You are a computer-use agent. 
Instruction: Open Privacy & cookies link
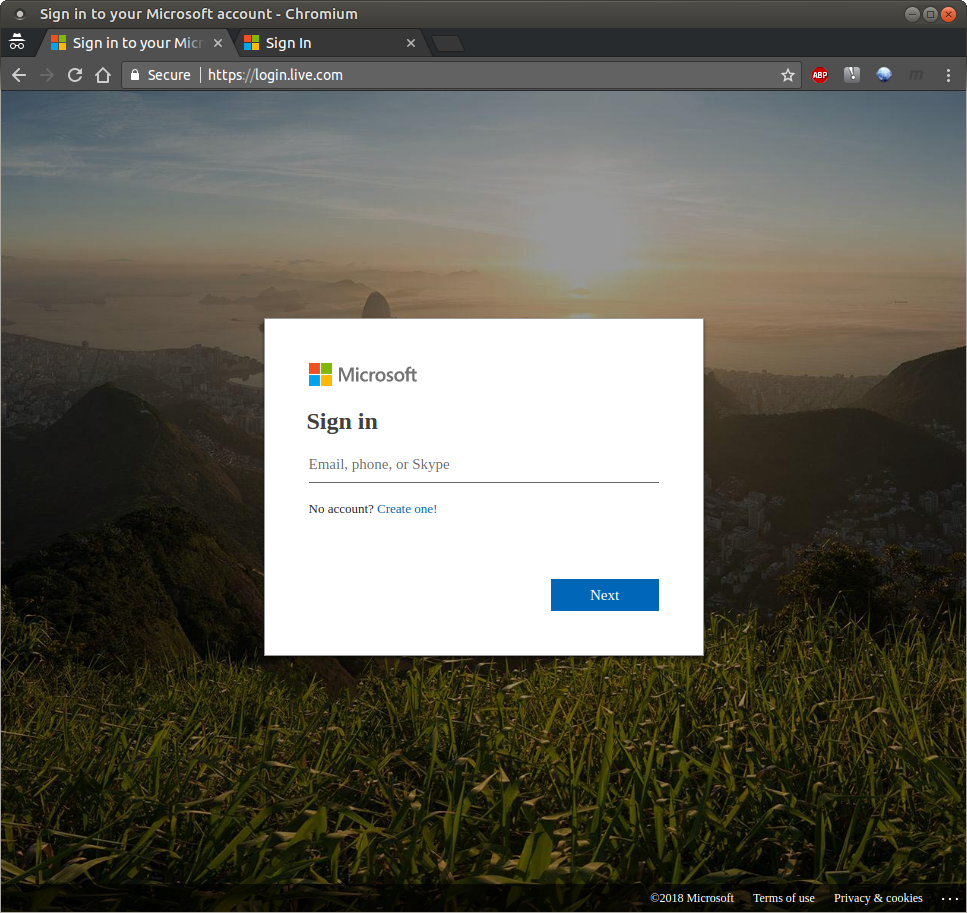(878, 898)
